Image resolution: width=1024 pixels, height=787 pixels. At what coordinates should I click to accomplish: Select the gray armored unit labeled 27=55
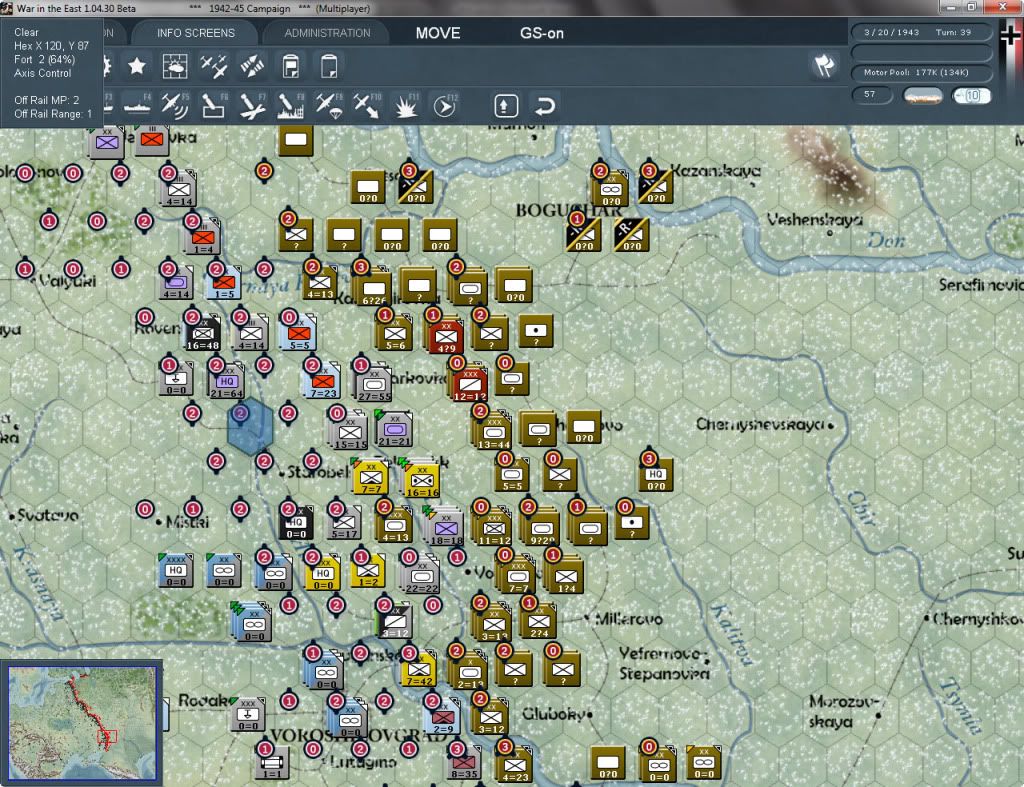click(x=374, y=384)
